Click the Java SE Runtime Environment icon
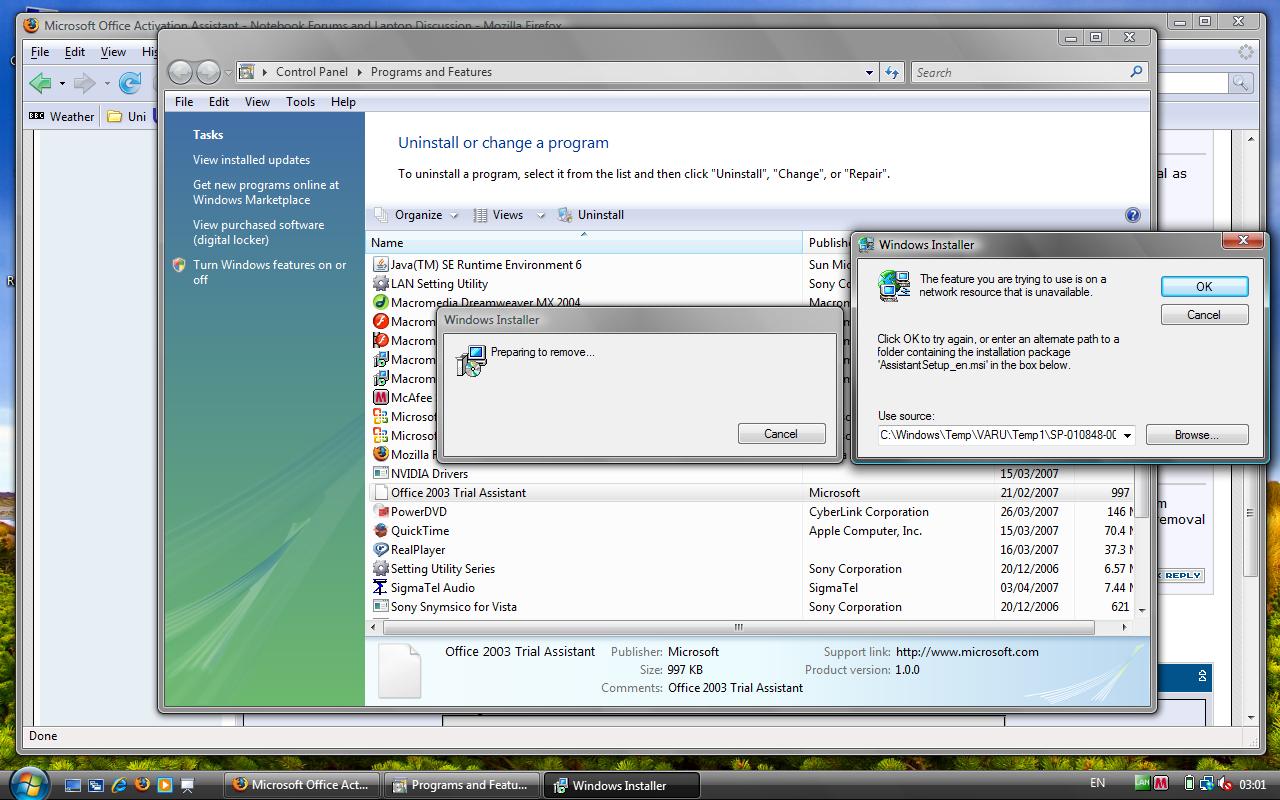This screenshot has height=800, width=1280. pyautogui.click(x=380, y=264)
